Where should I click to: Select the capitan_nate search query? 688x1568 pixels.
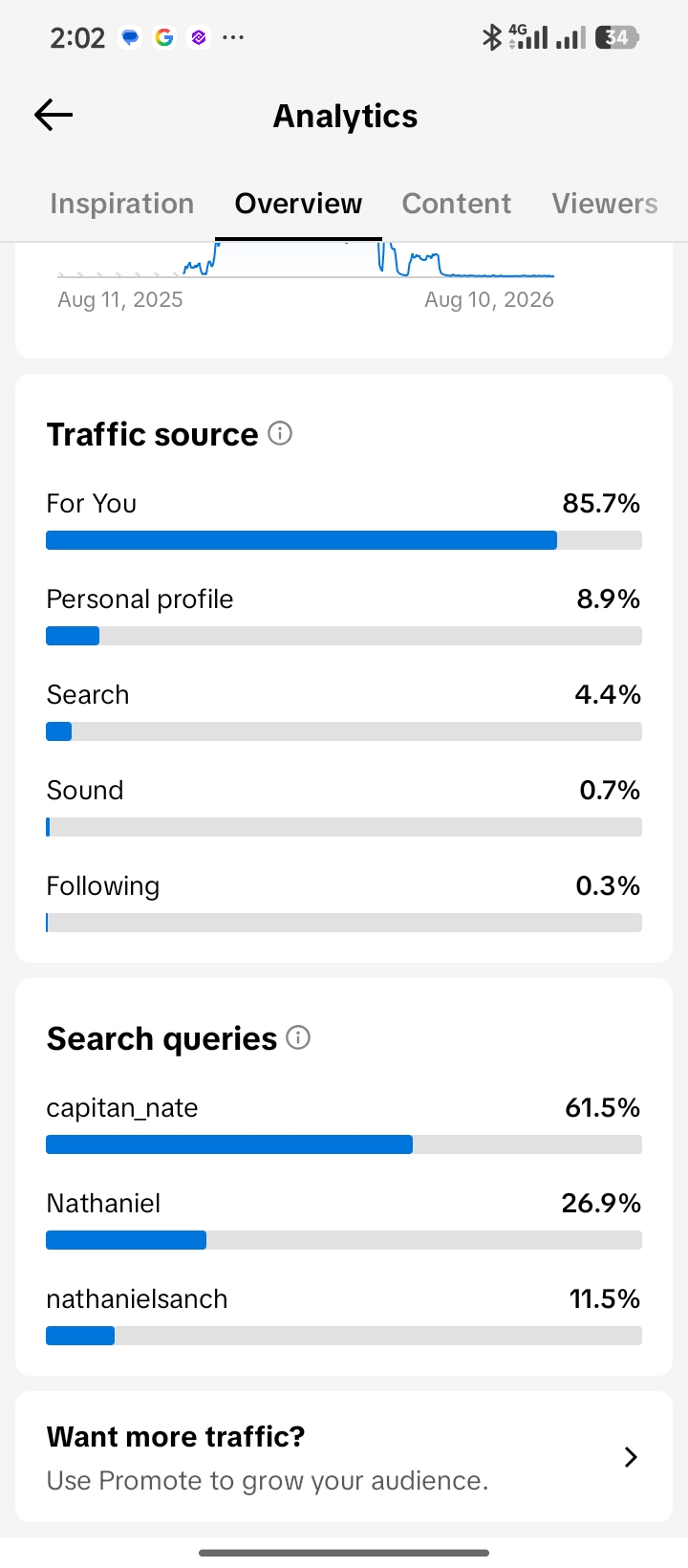pyautogui.click(x=122, y=1108)
